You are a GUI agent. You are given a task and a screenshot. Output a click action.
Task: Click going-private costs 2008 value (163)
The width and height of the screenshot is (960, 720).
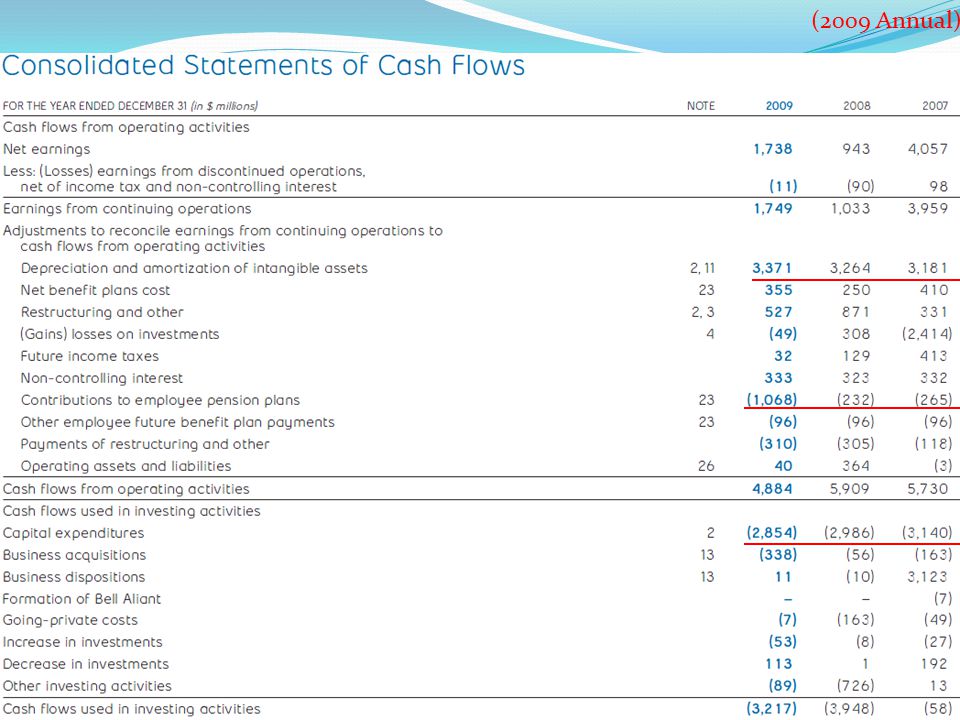pyautogui.click(x=855, y=620)
